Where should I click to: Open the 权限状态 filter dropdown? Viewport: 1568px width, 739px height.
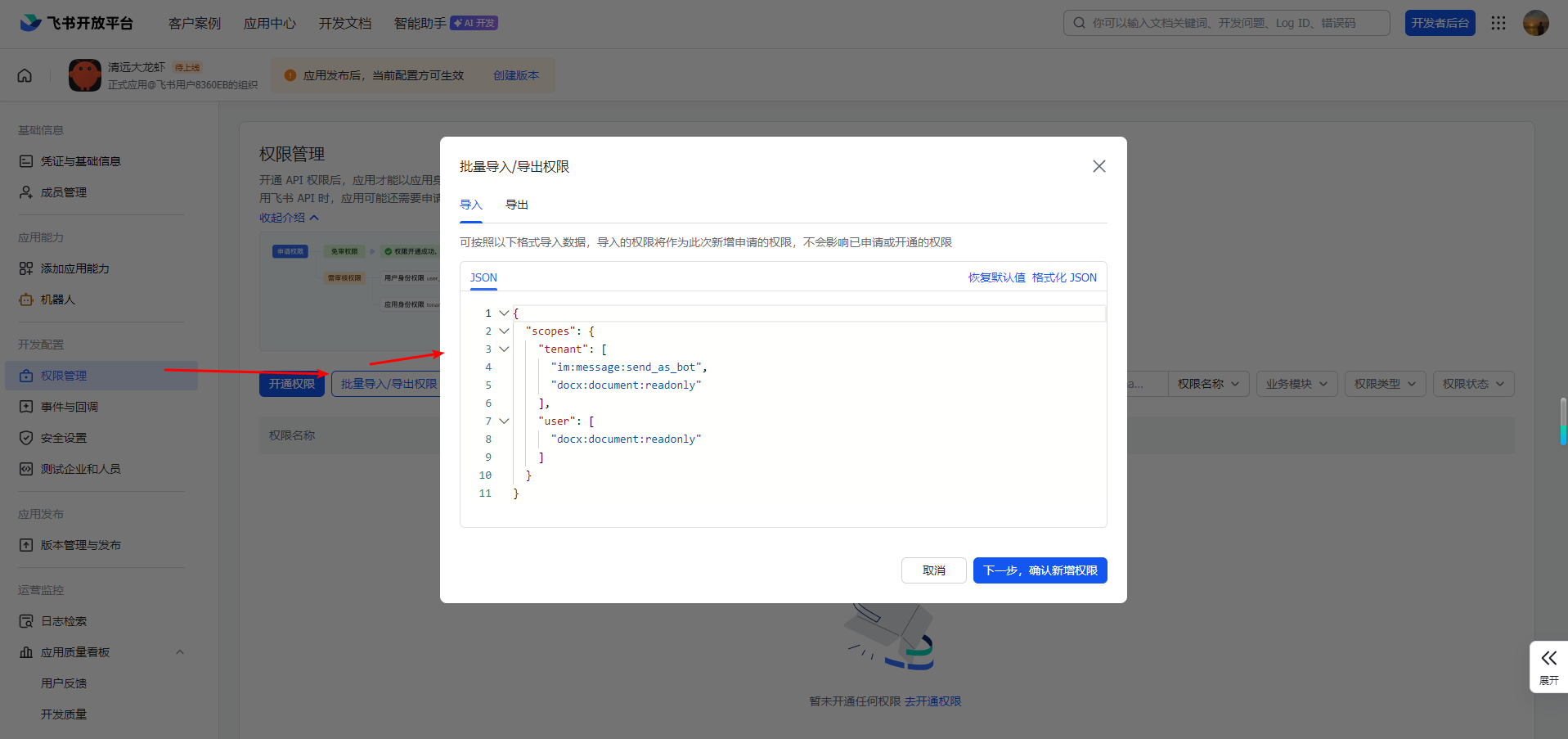point(1472,383)
